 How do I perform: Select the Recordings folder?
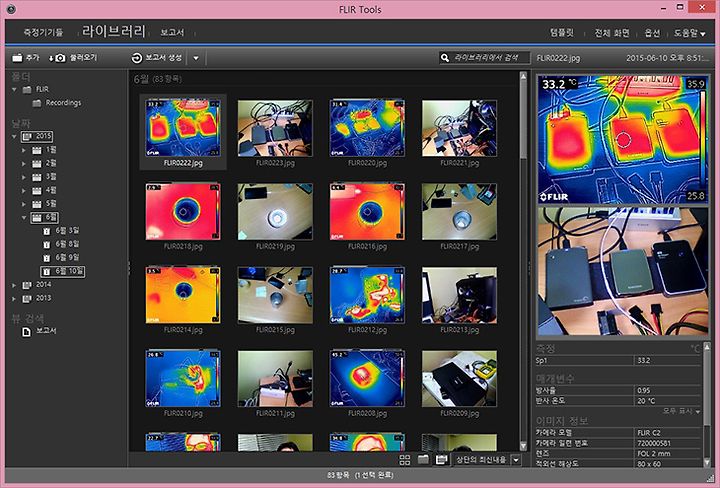pos(57,103)
